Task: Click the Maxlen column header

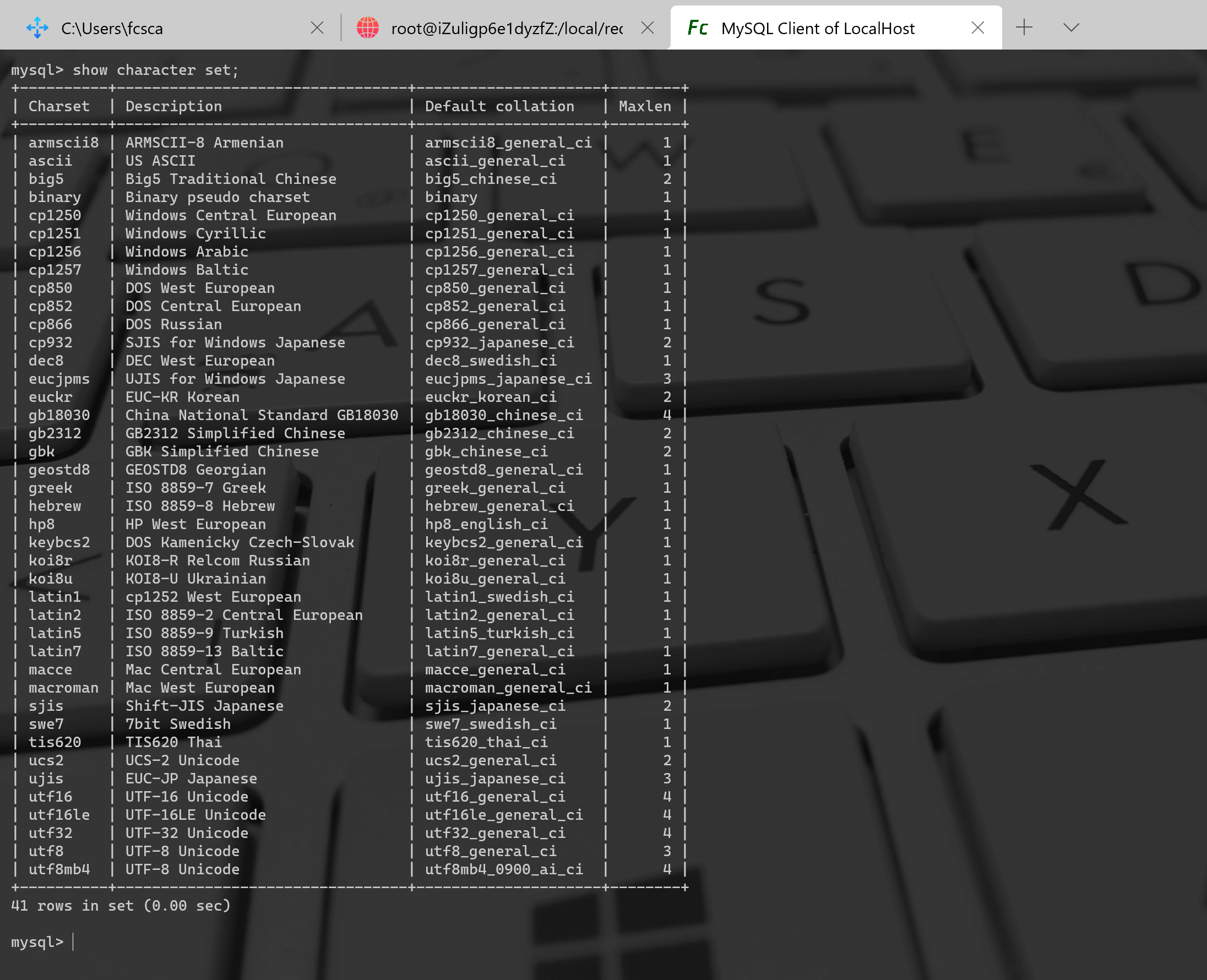Action: coord(645,106)
